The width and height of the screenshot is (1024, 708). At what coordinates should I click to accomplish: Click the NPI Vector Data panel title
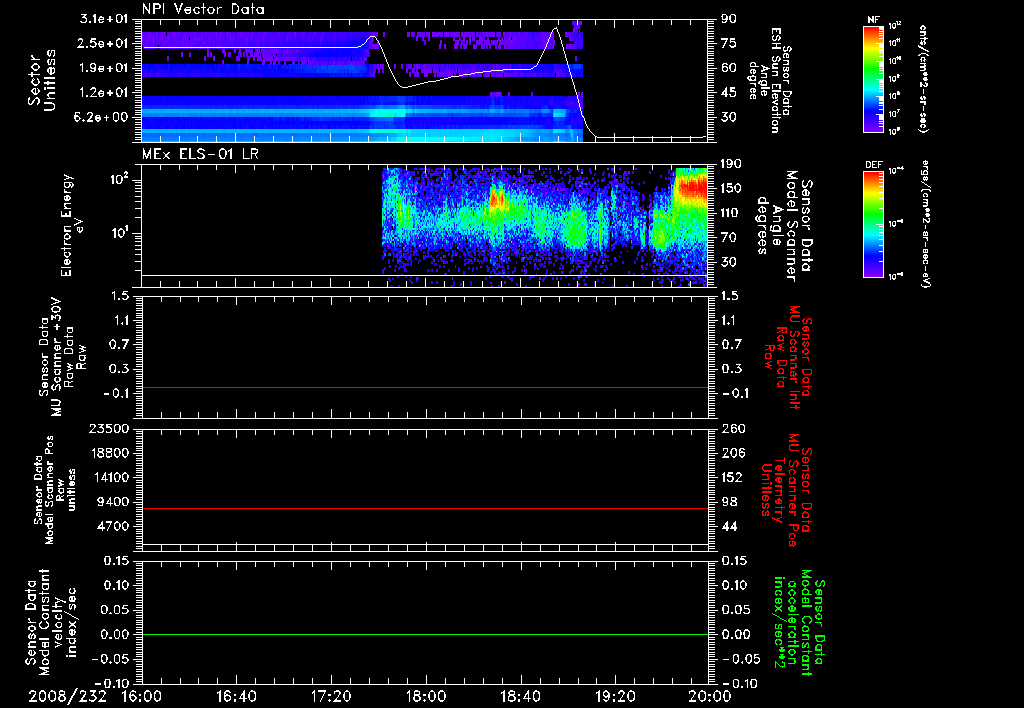point(203,9)
